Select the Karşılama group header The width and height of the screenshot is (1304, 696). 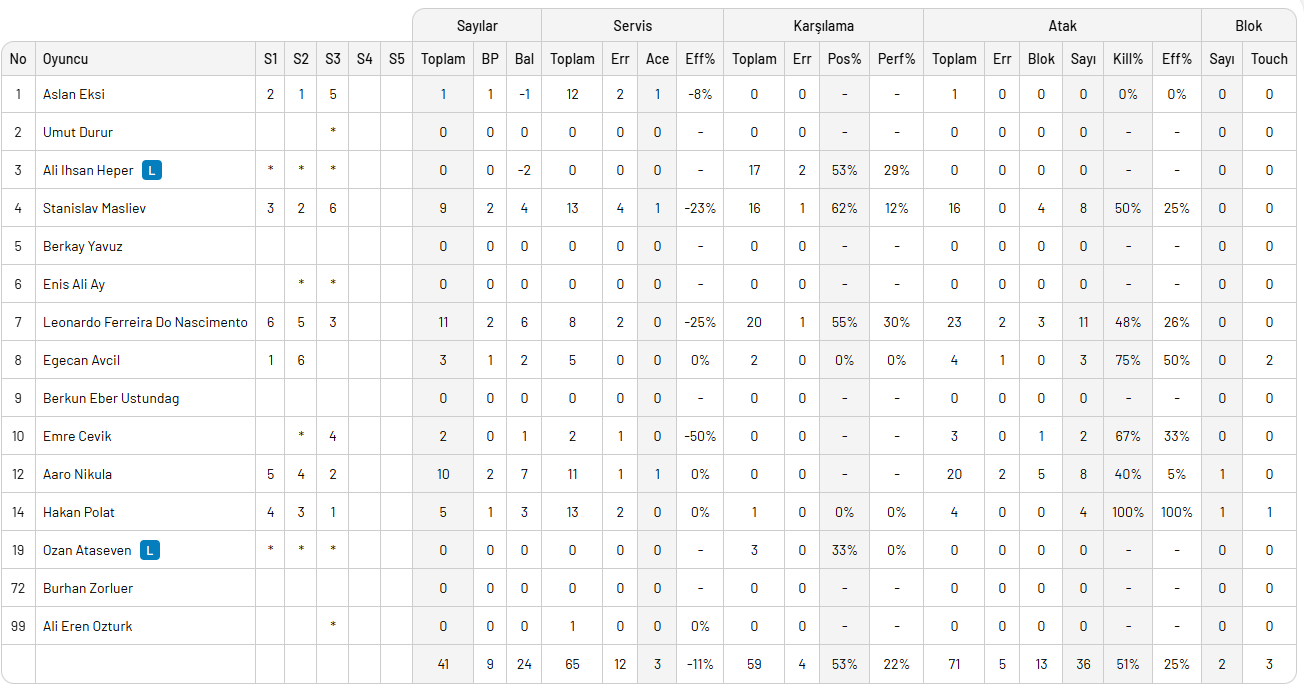coord(822,26)
